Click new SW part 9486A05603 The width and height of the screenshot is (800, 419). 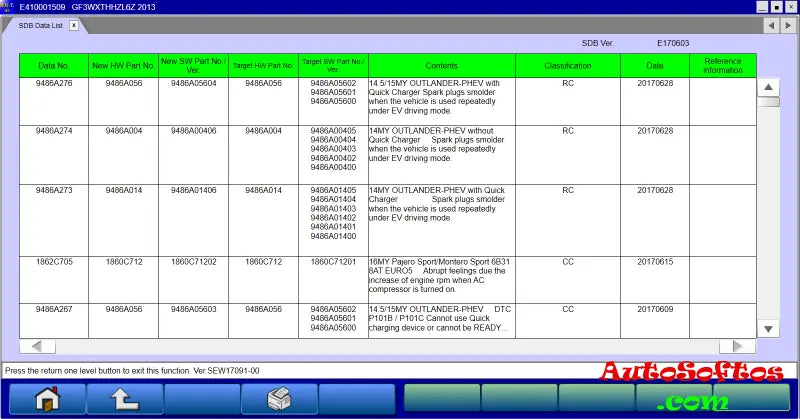click(193, 309)
